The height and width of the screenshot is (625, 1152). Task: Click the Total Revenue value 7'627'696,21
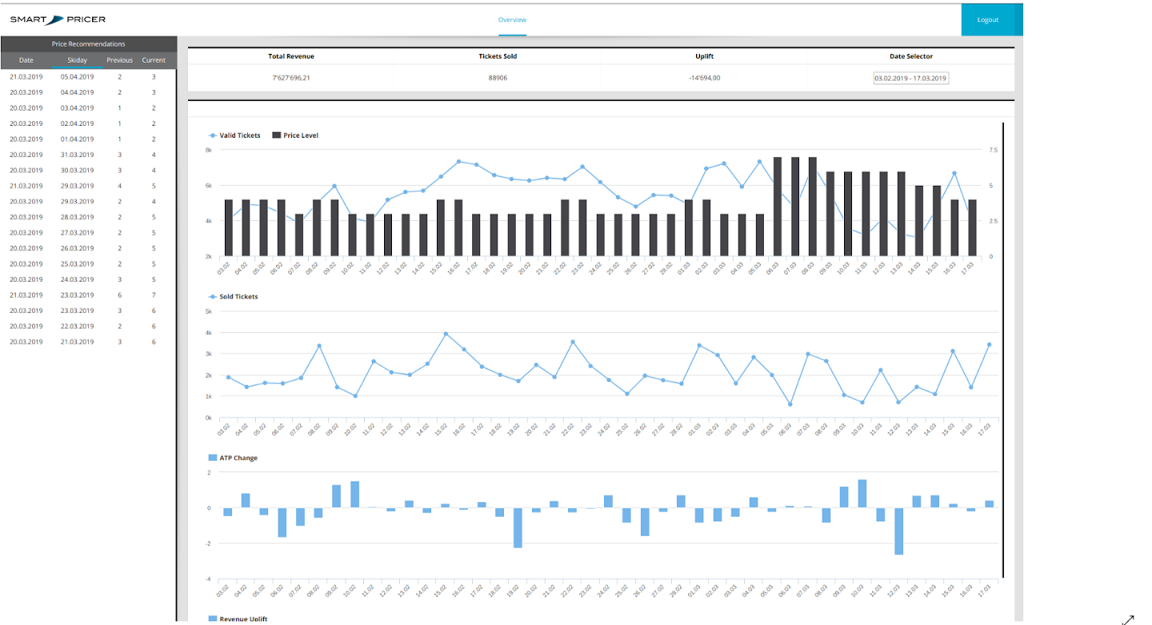point(291,78)
